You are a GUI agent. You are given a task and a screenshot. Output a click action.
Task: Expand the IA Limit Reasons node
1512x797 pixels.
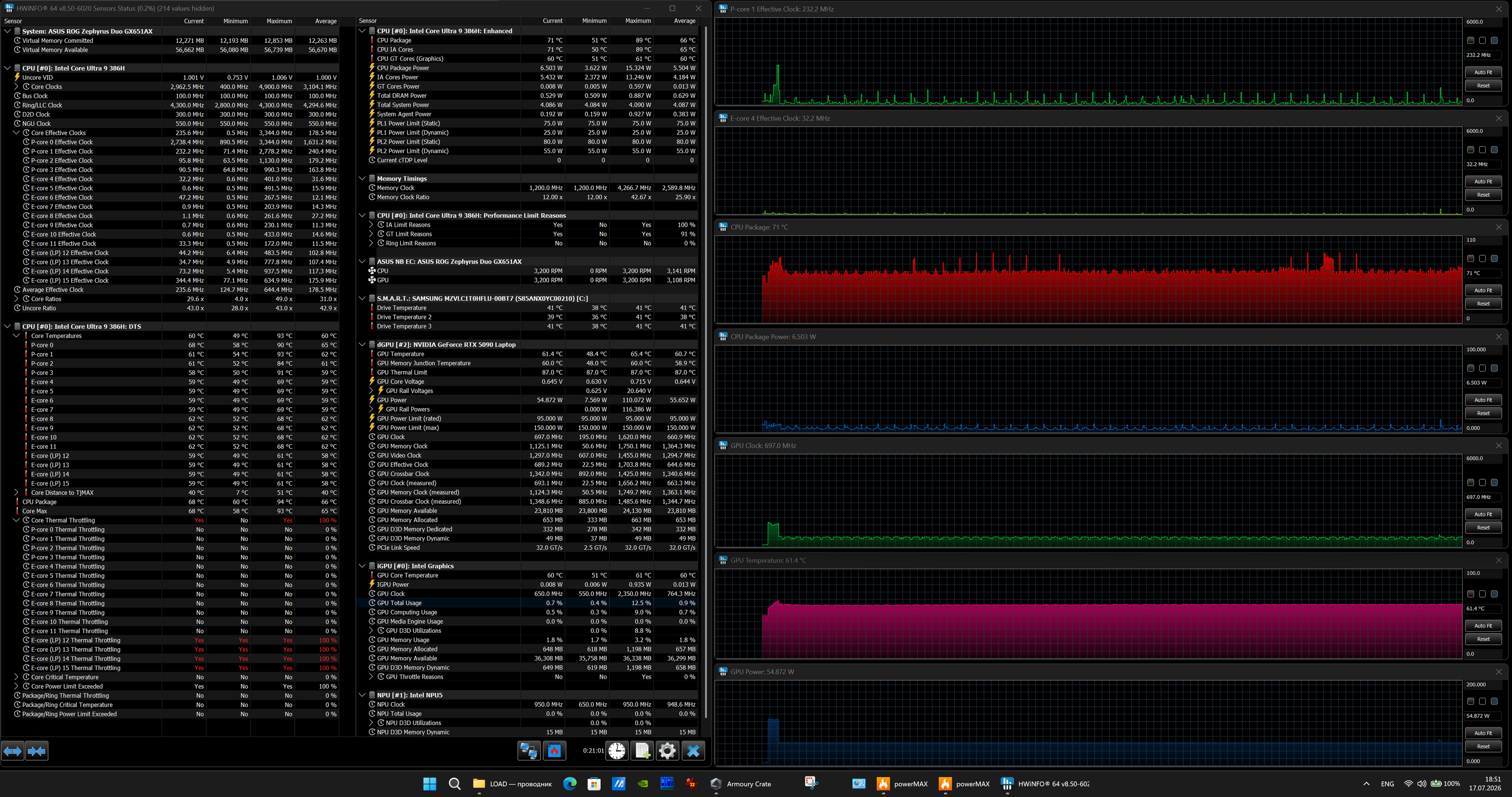(x=371, y=225)
